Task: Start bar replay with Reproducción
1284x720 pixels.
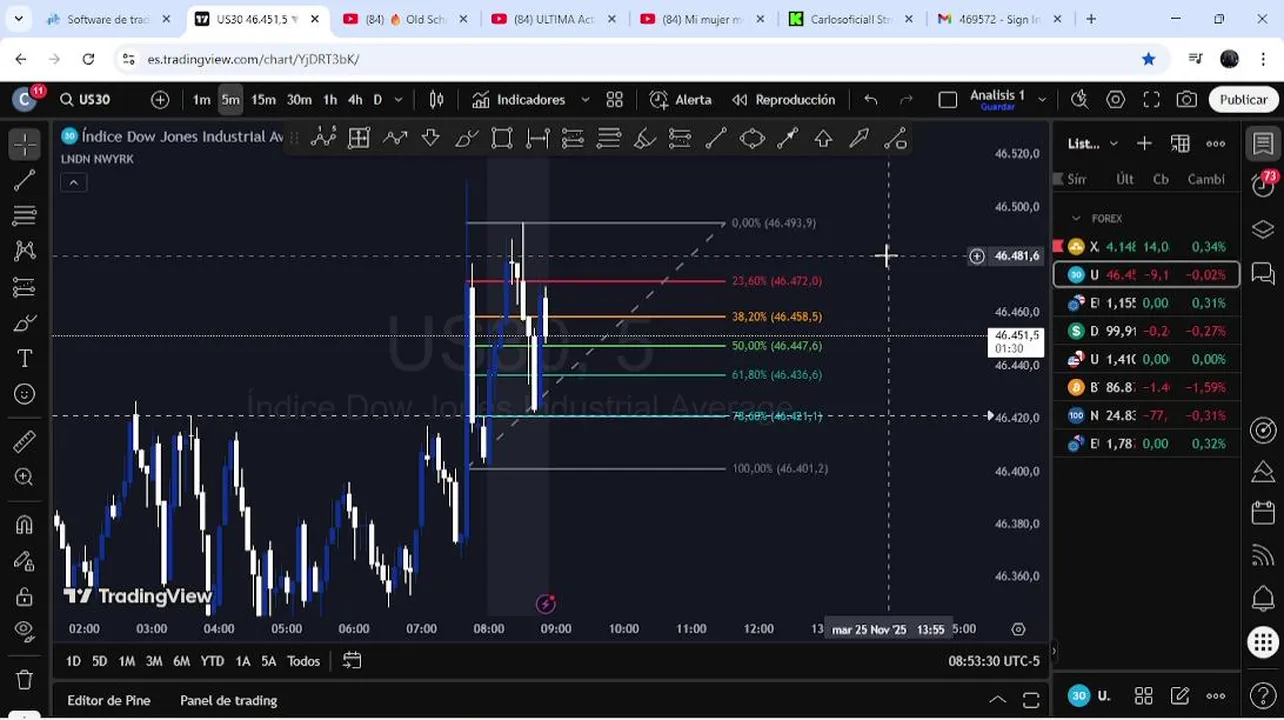Action: pos(784,99)
